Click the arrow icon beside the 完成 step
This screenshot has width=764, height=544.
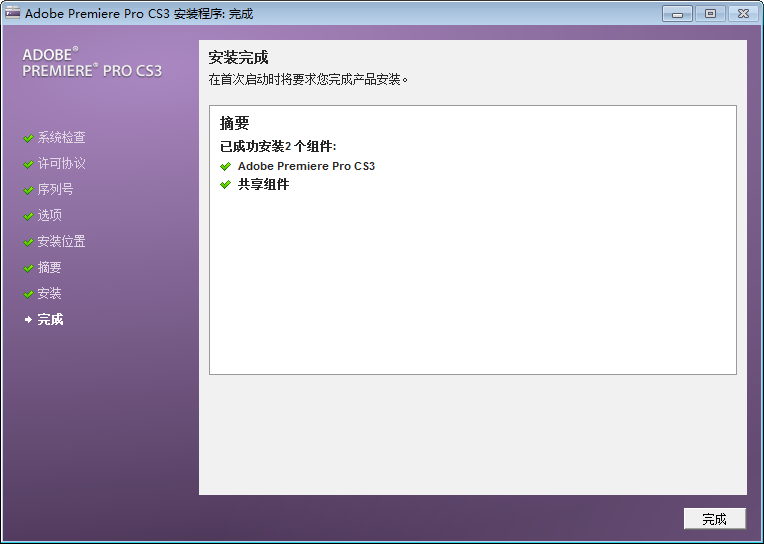point(28,320)
